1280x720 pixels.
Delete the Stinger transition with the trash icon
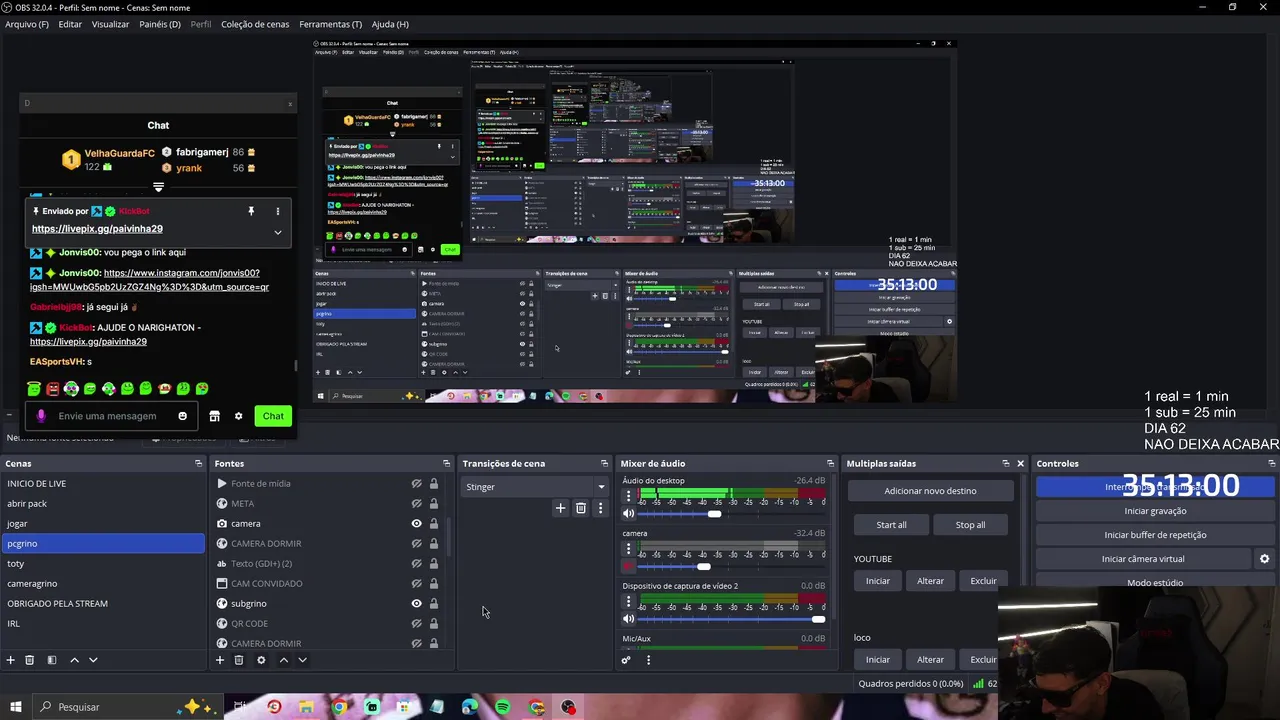point(581,508)
